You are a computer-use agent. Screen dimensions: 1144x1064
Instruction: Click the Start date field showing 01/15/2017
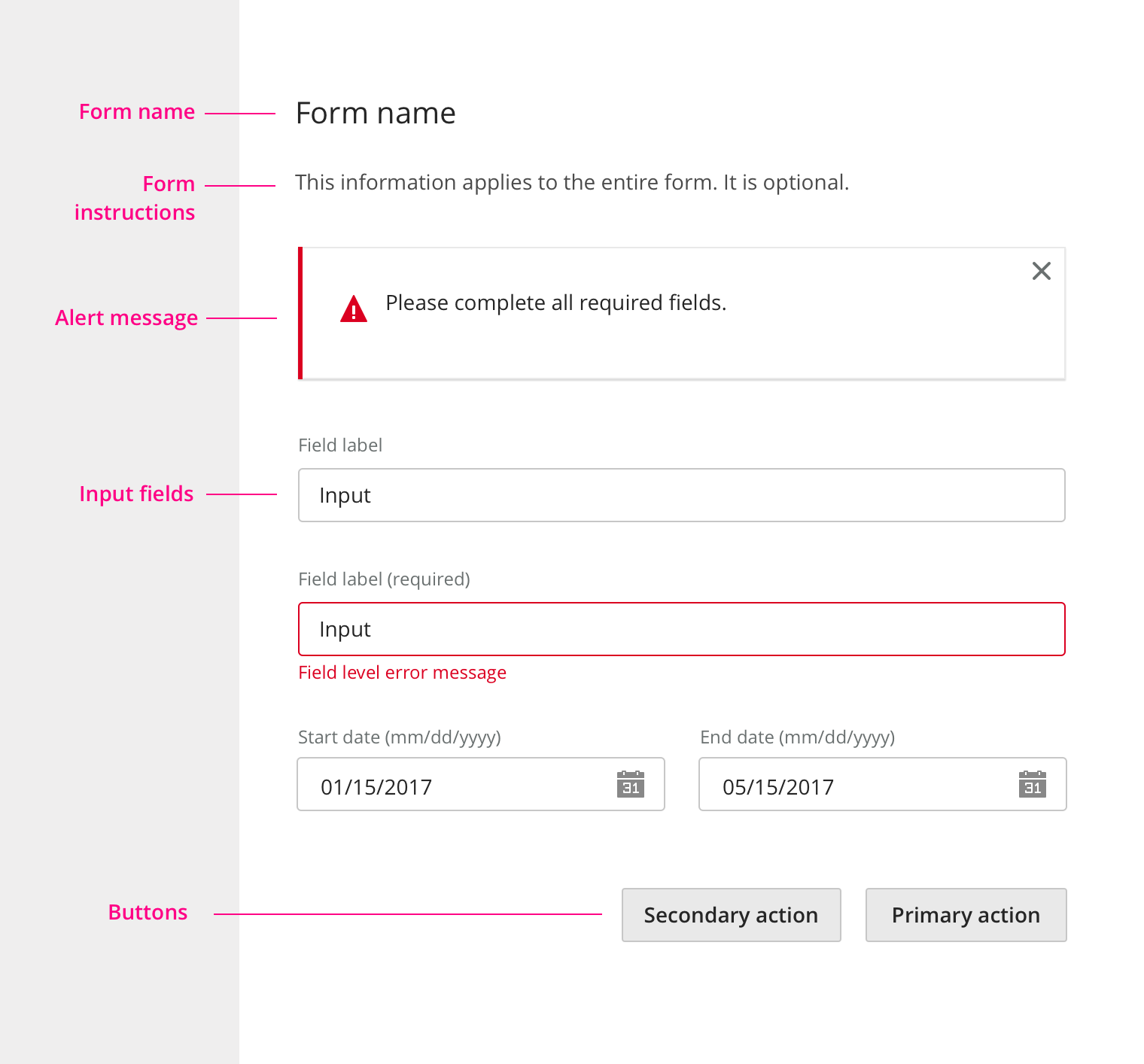pos(452,785)
